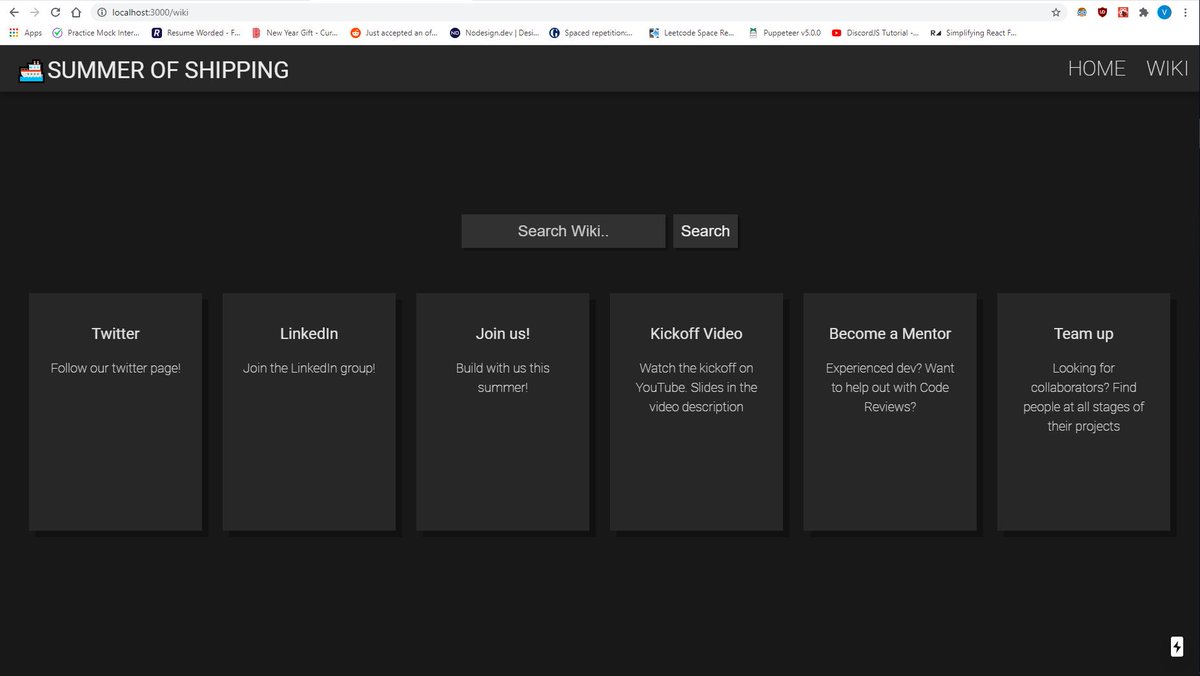Open the Join us! card
The width and height of the screenshot is (1200, 676).
click(x=503, y=411)
